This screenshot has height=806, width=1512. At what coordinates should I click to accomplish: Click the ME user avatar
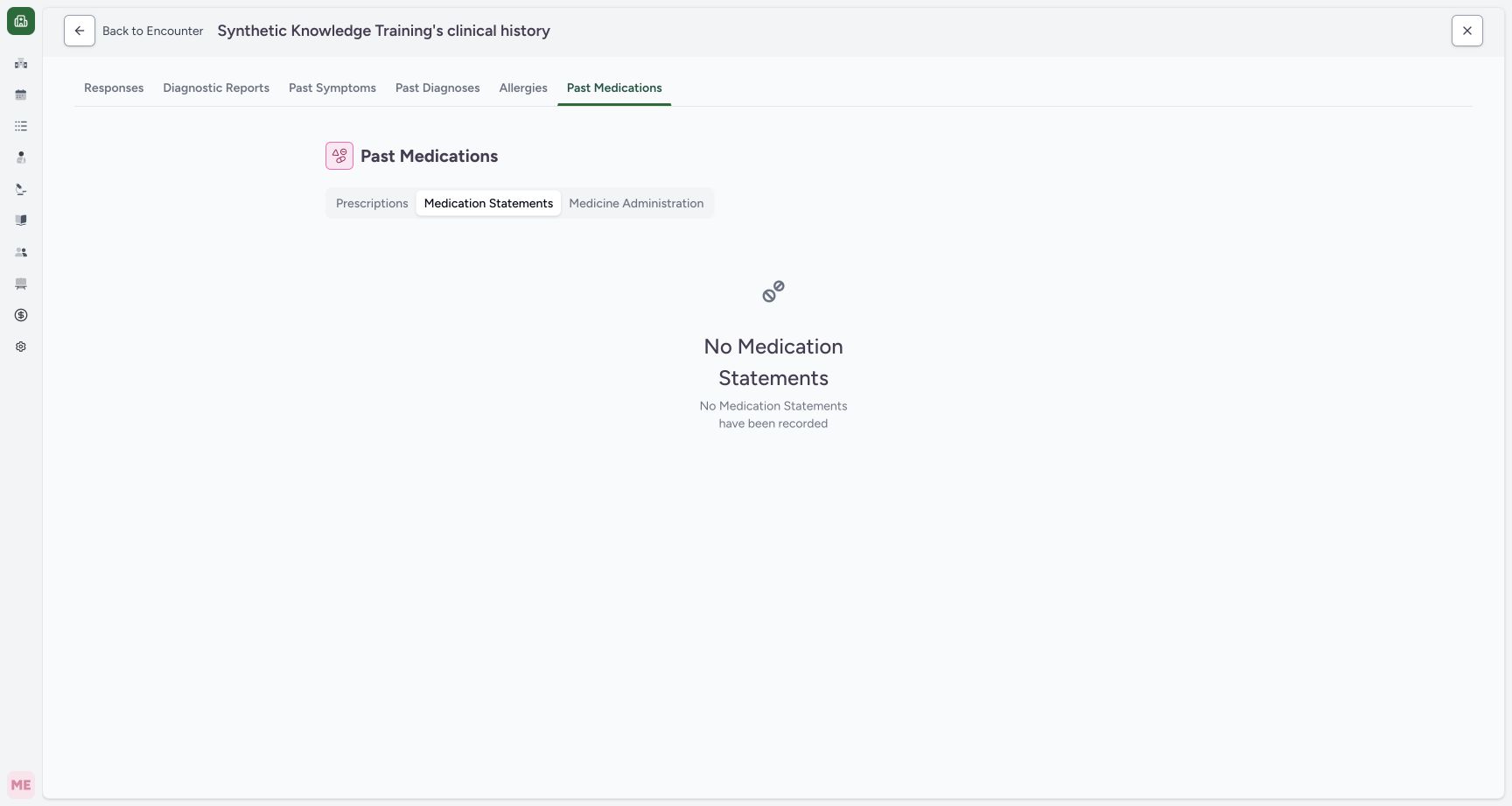point(21,785)
